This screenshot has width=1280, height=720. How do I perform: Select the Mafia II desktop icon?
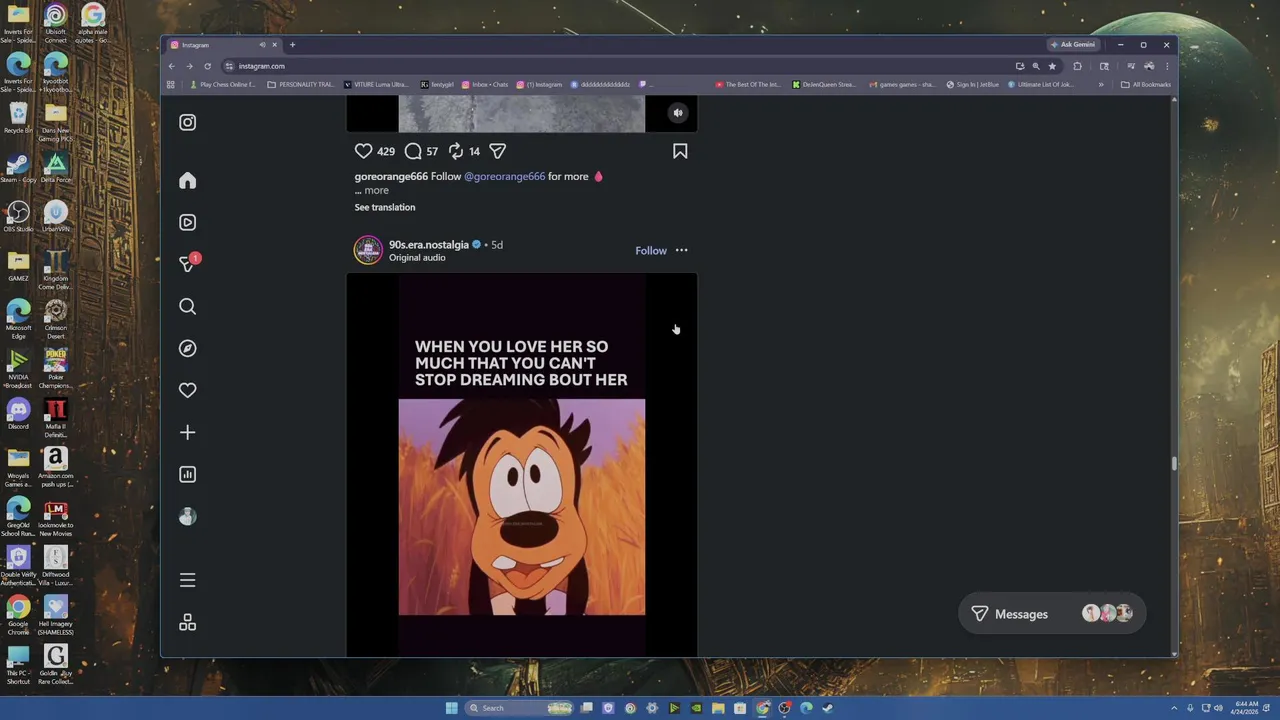click(56, 417)
